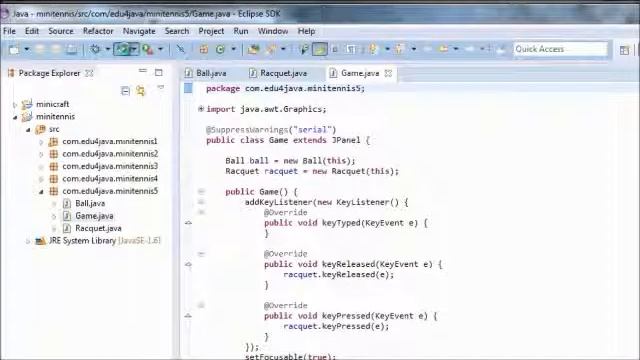
Task: Click the Run Last Tool icon
Action: pos(148,49)
